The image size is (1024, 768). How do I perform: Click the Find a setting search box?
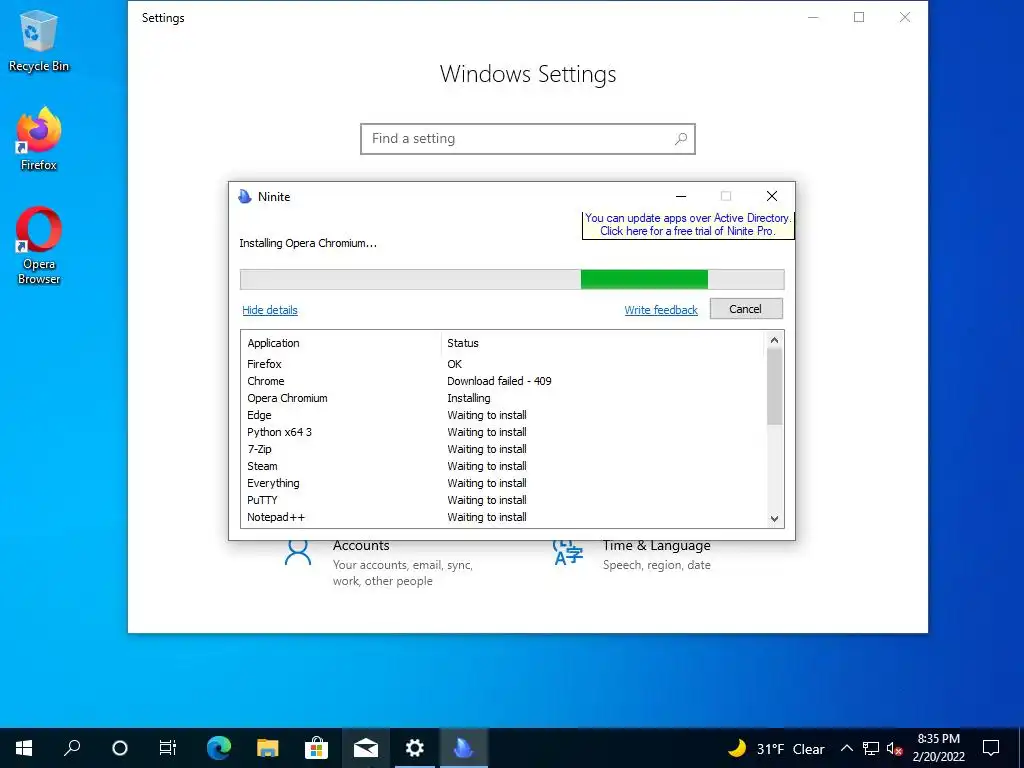(x=528, y=139)
